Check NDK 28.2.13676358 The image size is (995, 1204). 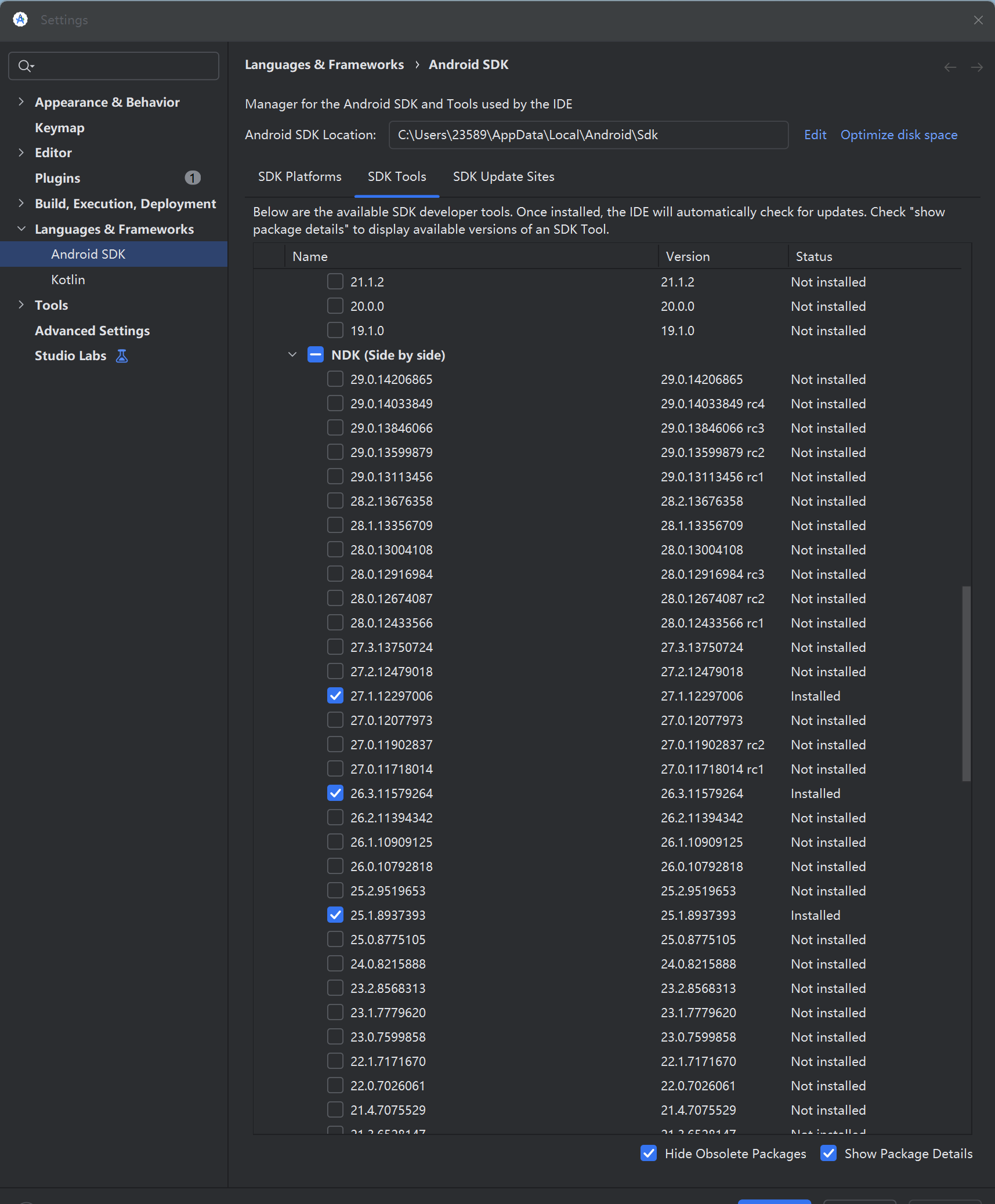point(335,501)
